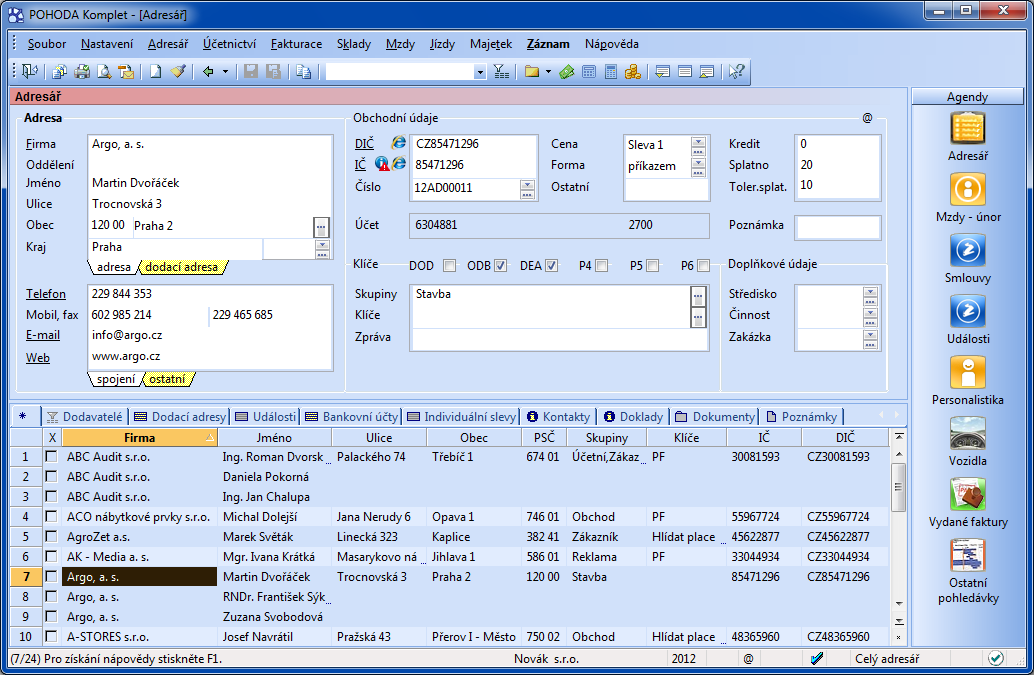Click the Telefon link label
This screenshot has height=675, width=1034.
(46, 294)
